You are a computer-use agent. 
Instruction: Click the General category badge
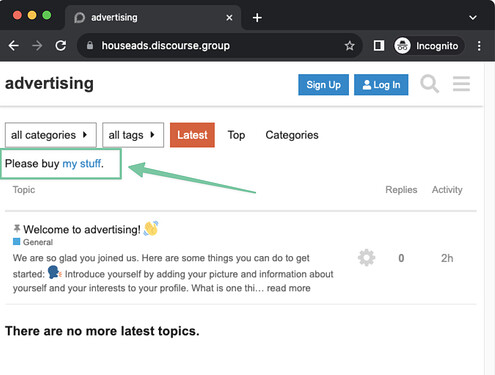[33, 242]
